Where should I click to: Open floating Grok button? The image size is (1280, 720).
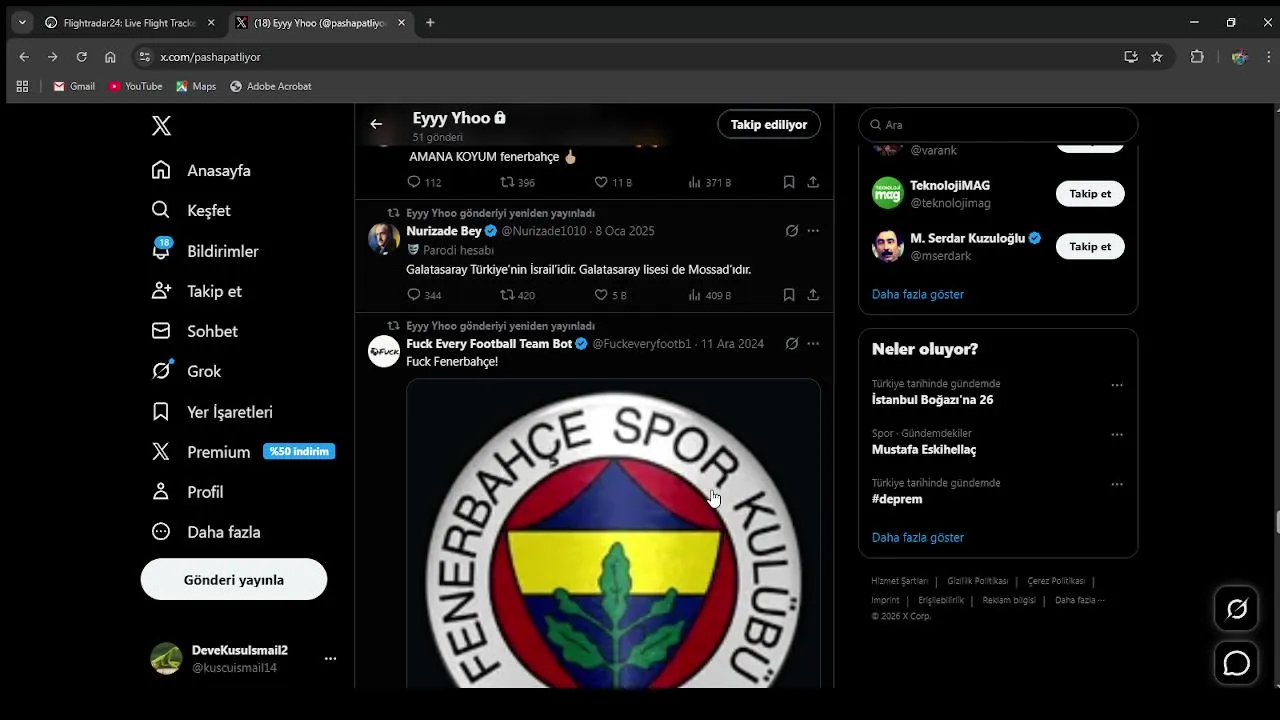coord(1237,608)
